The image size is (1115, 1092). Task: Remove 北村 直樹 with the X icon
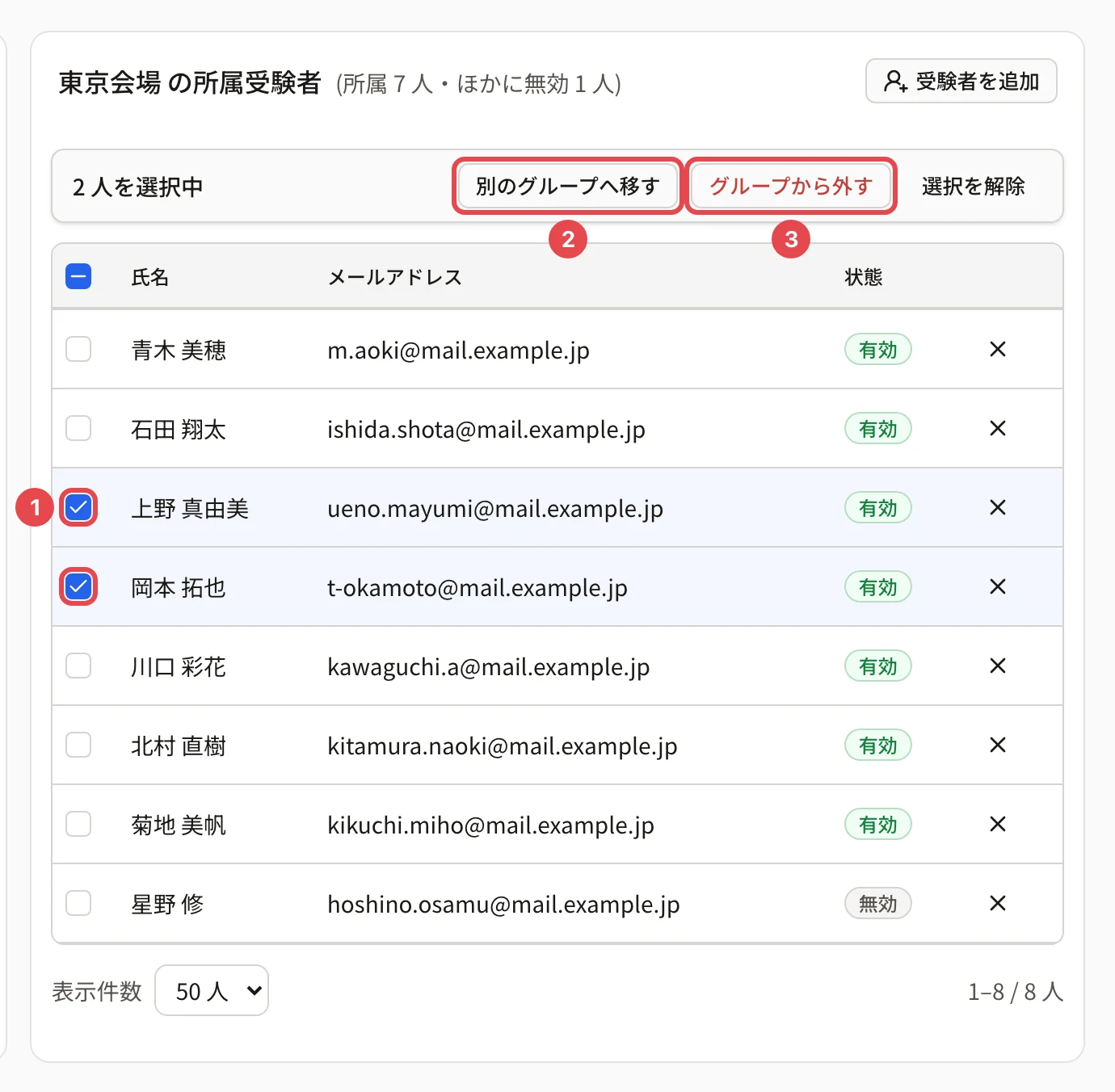tap(998, 745)
